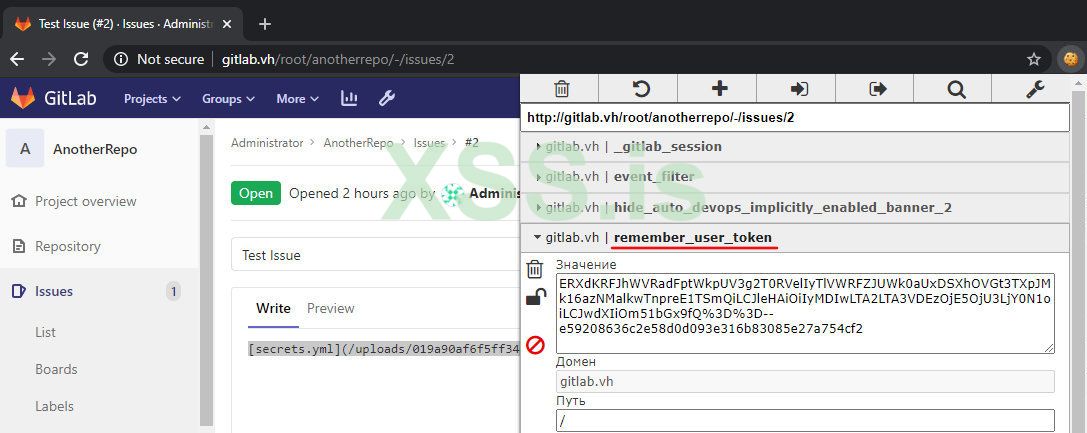The height and width of the screenshot is (433, 1087).
Task: Click the cookie value text area
Action: (805, 313)
